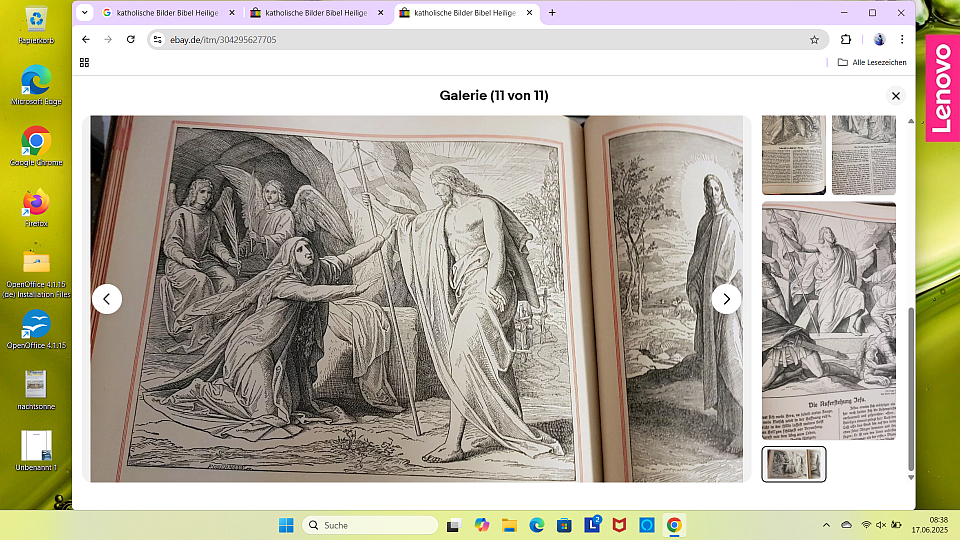Close the first browser tab
The width and height of the screenshot is (960, 540).
[x=232, y=12]
